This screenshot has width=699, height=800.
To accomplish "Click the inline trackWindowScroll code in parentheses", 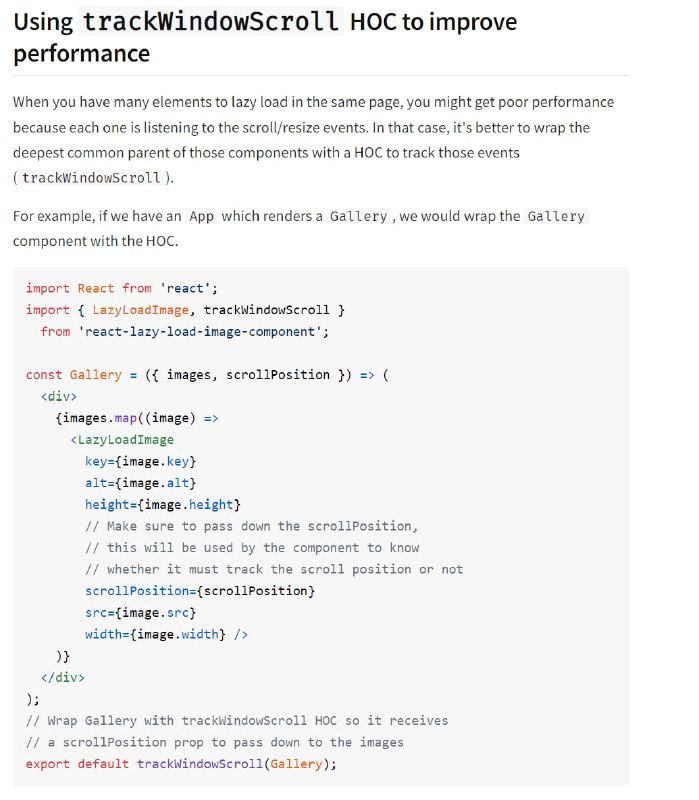I will (91, 178).
